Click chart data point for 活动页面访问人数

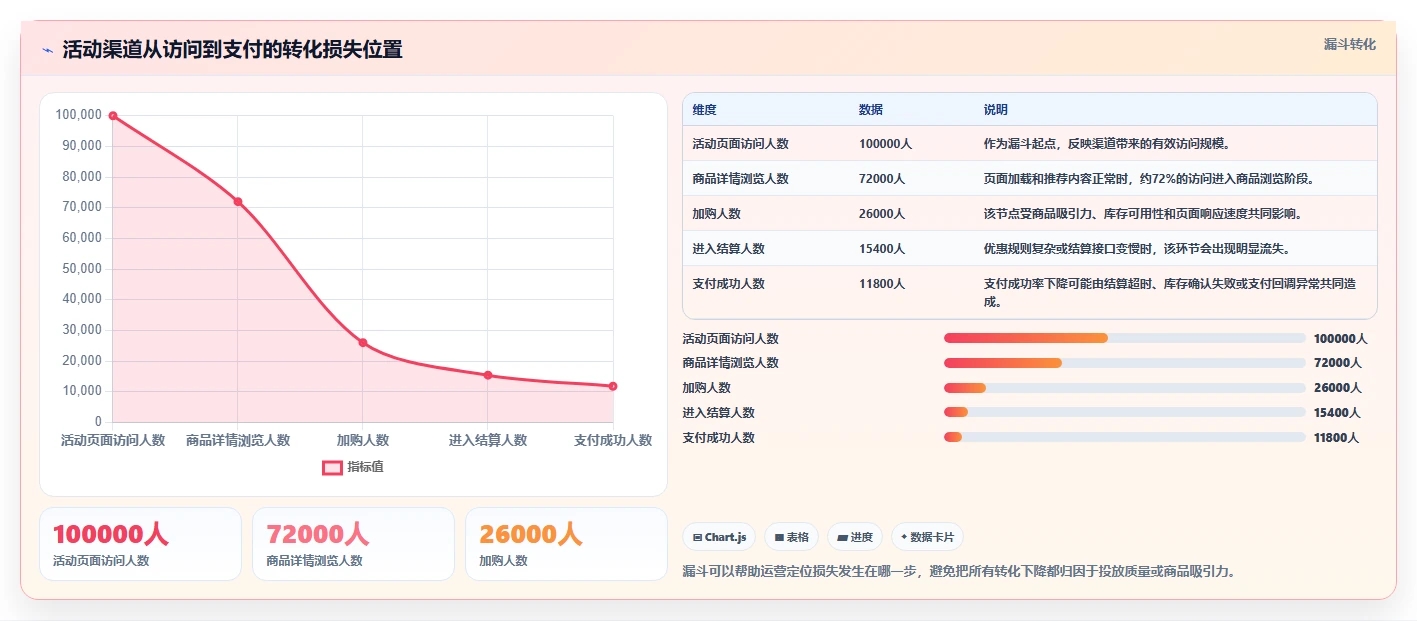click(x=113, y=116)
